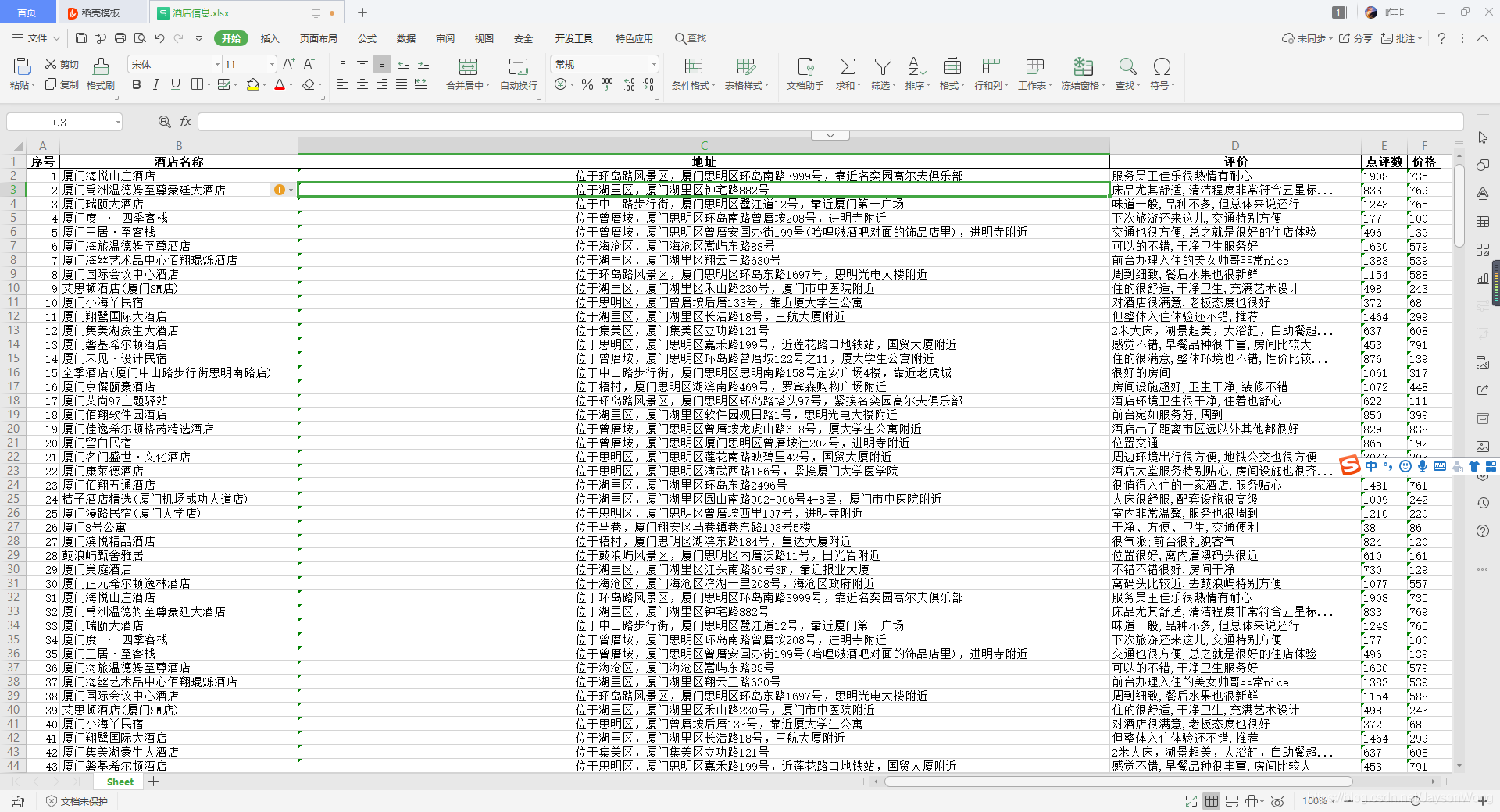The image size is (1500, 812).
Task: Click the Save icon in quick toolbar
Action: coord(81,38)
